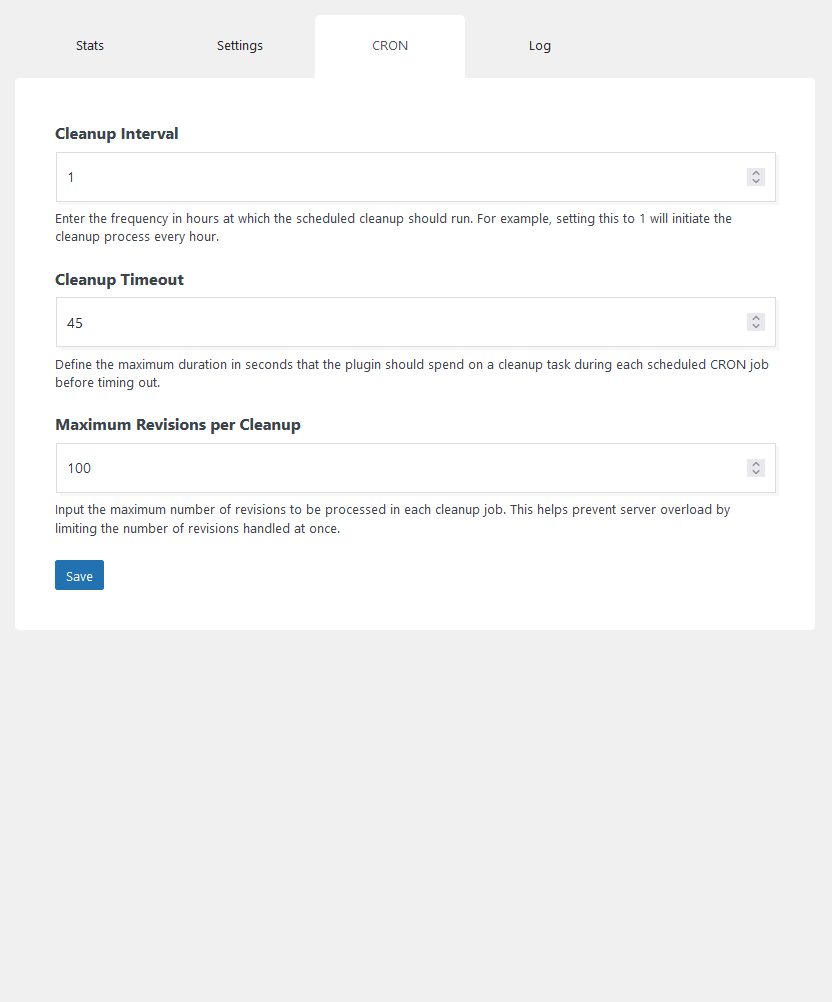Click the Maximum Revisions per Cleanup field
This screenshot has height=1002, width=832.
415,468
